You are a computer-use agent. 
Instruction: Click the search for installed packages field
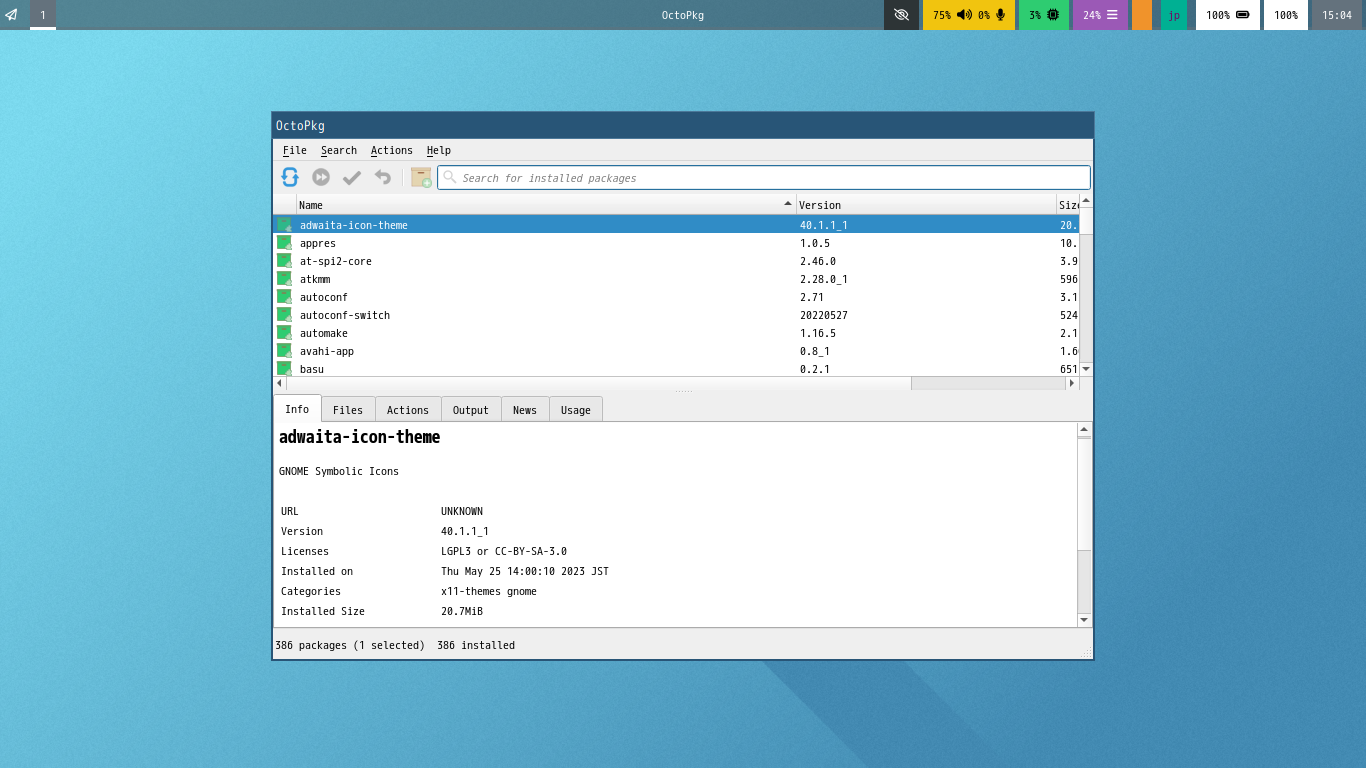coord(763,178)
